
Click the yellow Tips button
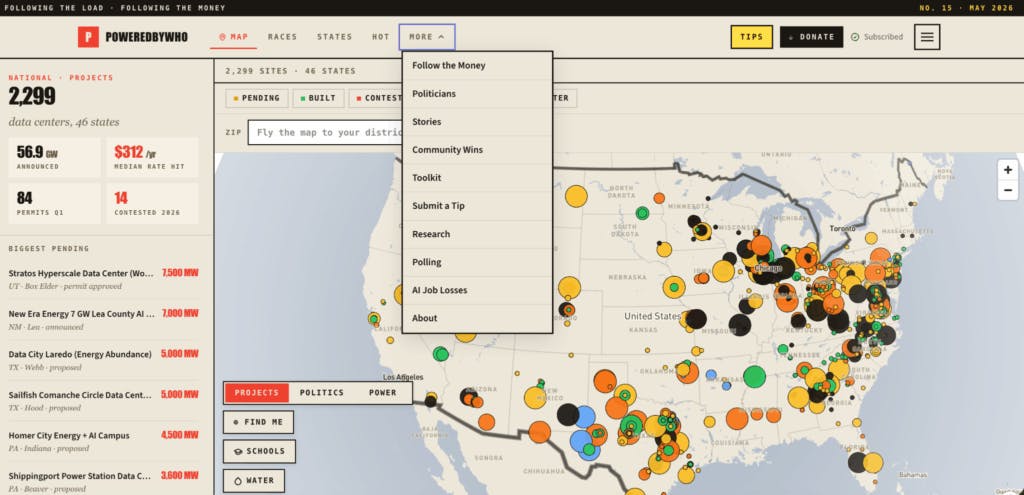pos(752,37)
